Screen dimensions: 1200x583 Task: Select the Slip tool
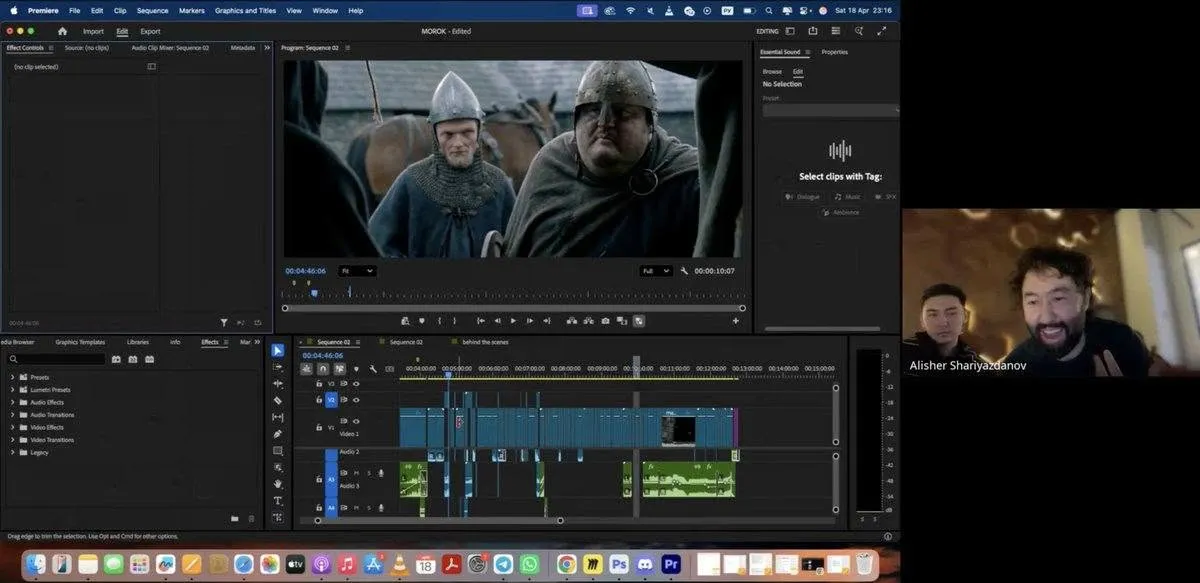pos(278,417)
